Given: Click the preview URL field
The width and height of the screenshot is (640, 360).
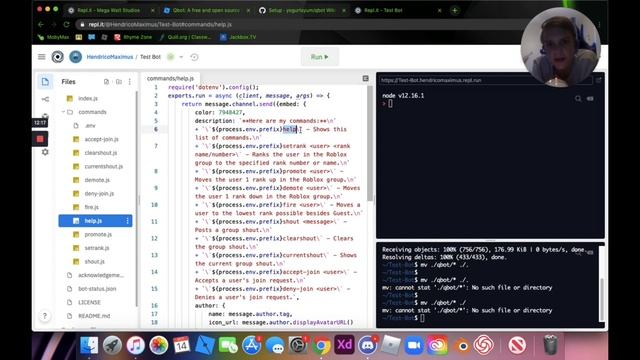Looking at the screenshot, I should tap(485, 80).
